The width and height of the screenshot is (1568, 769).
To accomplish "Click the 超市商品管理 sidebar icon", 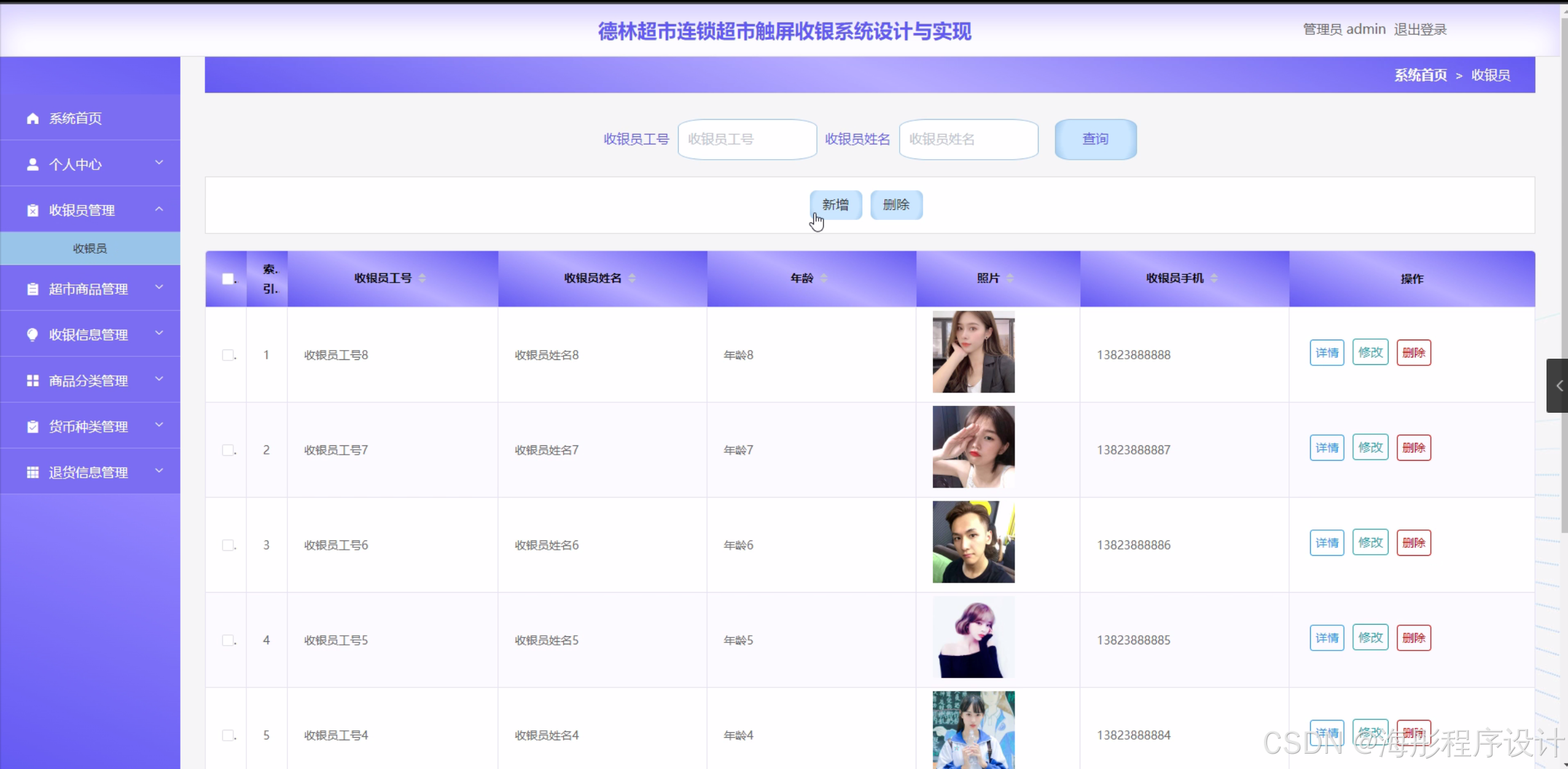I will click(33, 289).
